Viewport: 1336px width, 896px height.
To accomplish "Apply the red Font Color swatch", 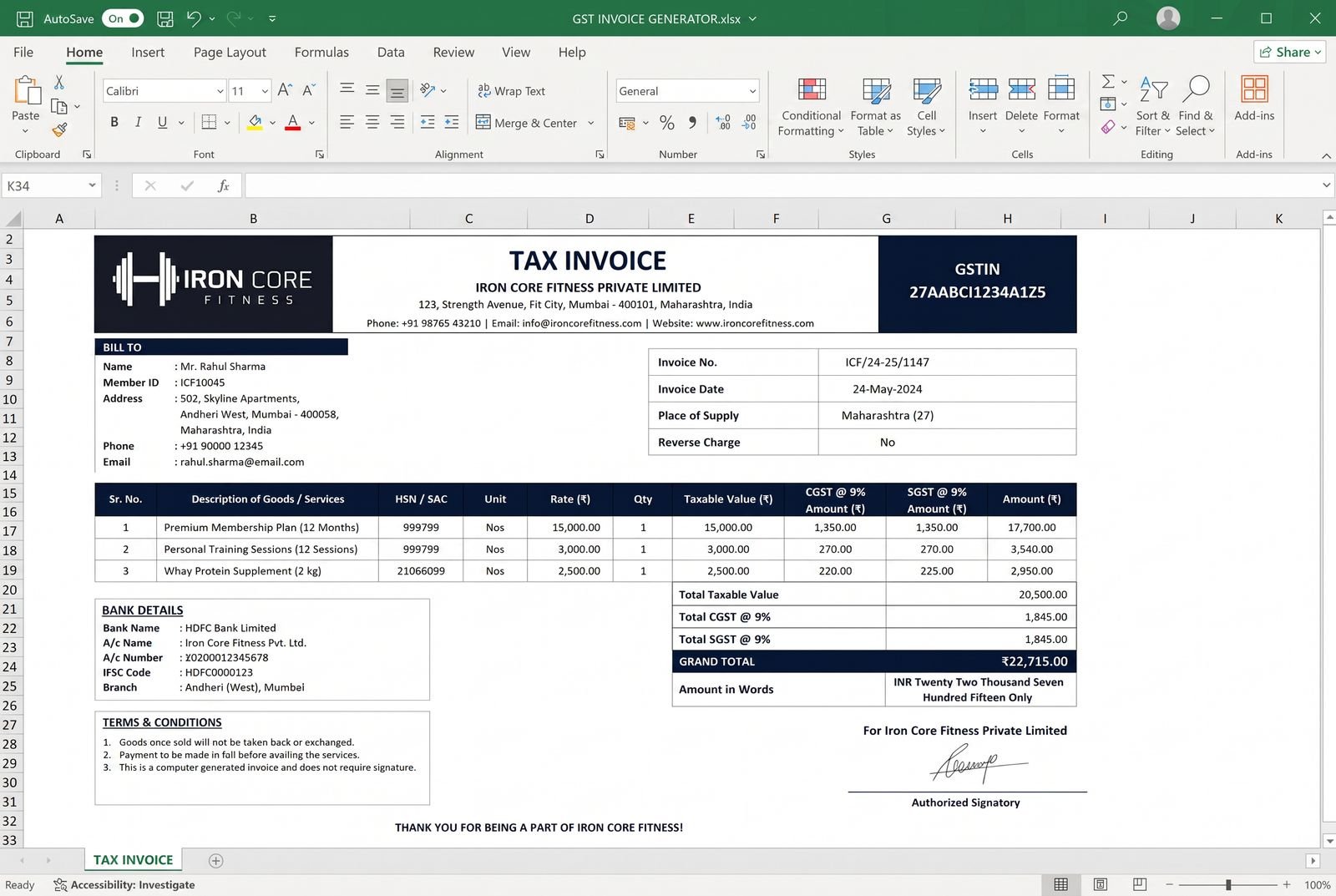I will pyautogui.click(x=293, y=123).
